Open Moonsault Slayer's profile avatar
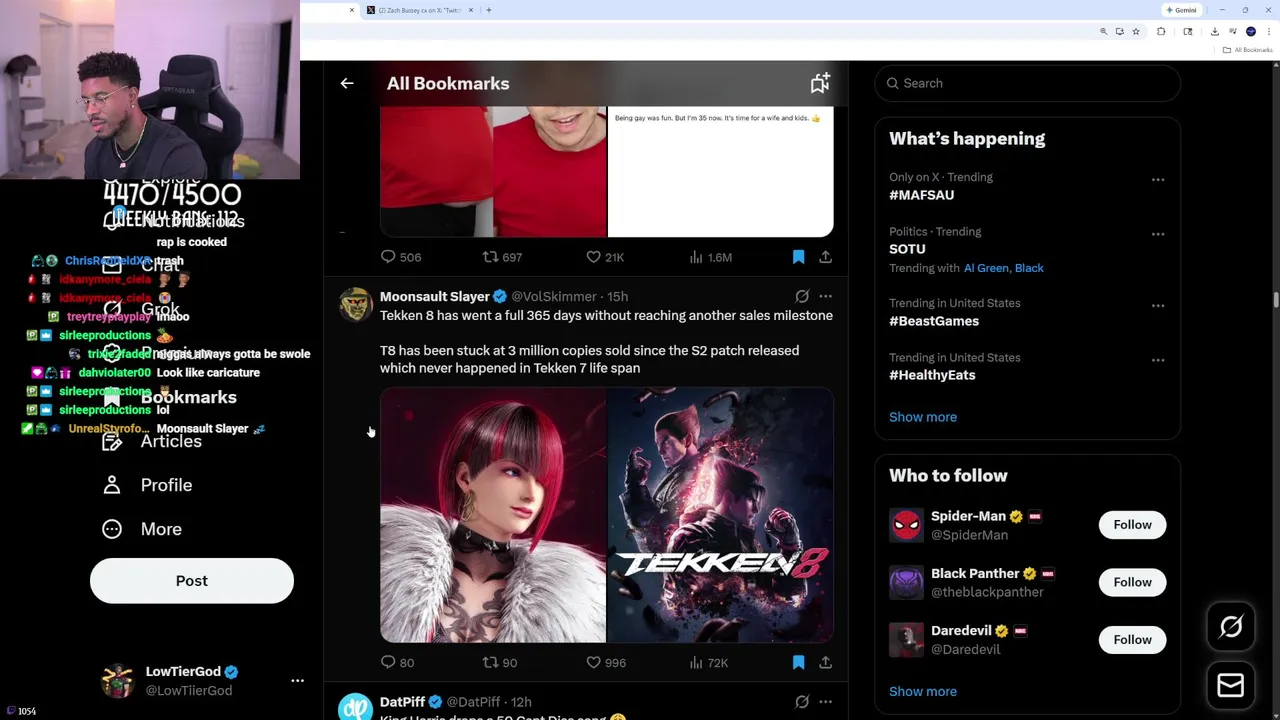Image resolution: width=1280 pixels, height=720 pixels. (355, 304)
